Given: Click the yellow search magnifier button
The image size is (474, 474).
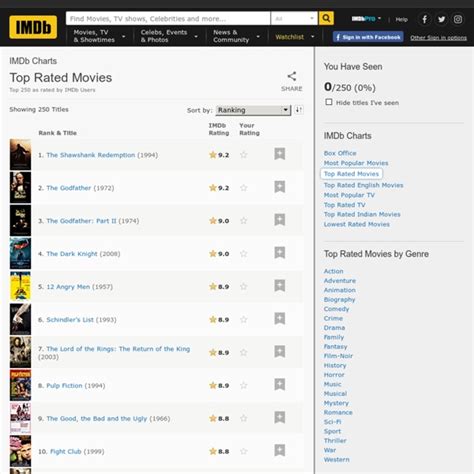Looking at the screenshot, I should (326, 18).
